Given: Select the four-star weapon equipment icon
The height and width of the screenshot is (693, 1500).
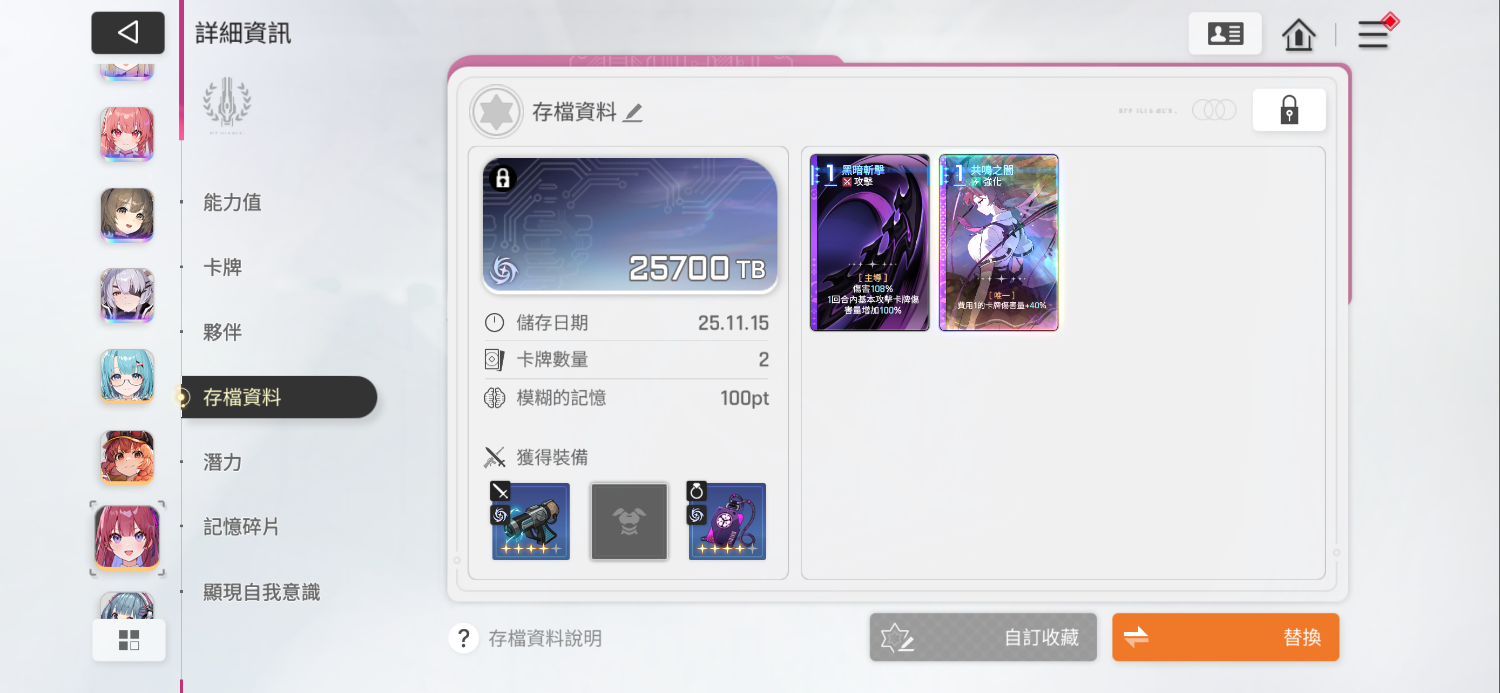Looking at the screenshot, I should 530,521.
